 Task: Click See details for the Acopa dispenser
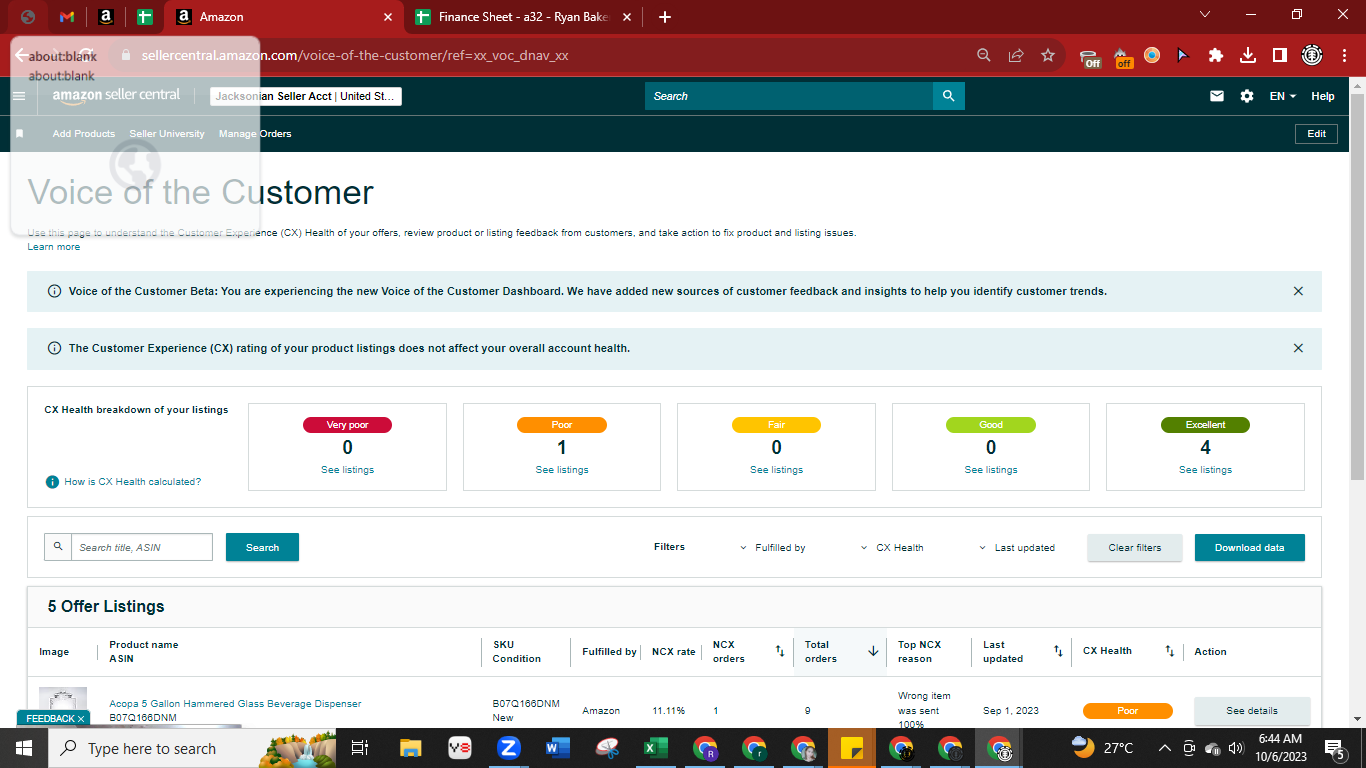tap(1252, 711)
